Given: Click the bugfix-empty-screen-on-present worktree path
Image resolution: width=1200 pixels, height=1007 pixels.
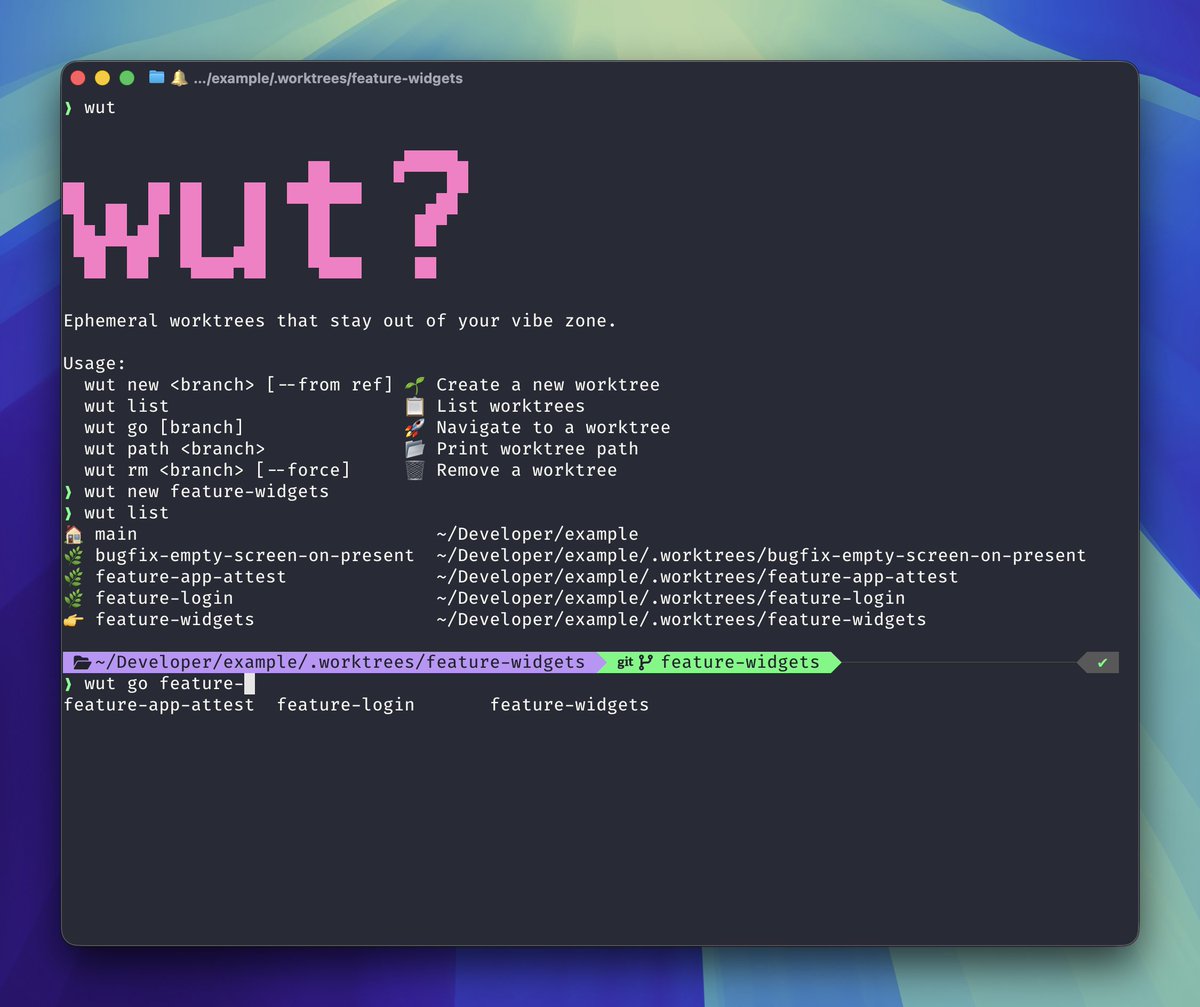Looking at the screenshot, I should (x=761, y=555).
